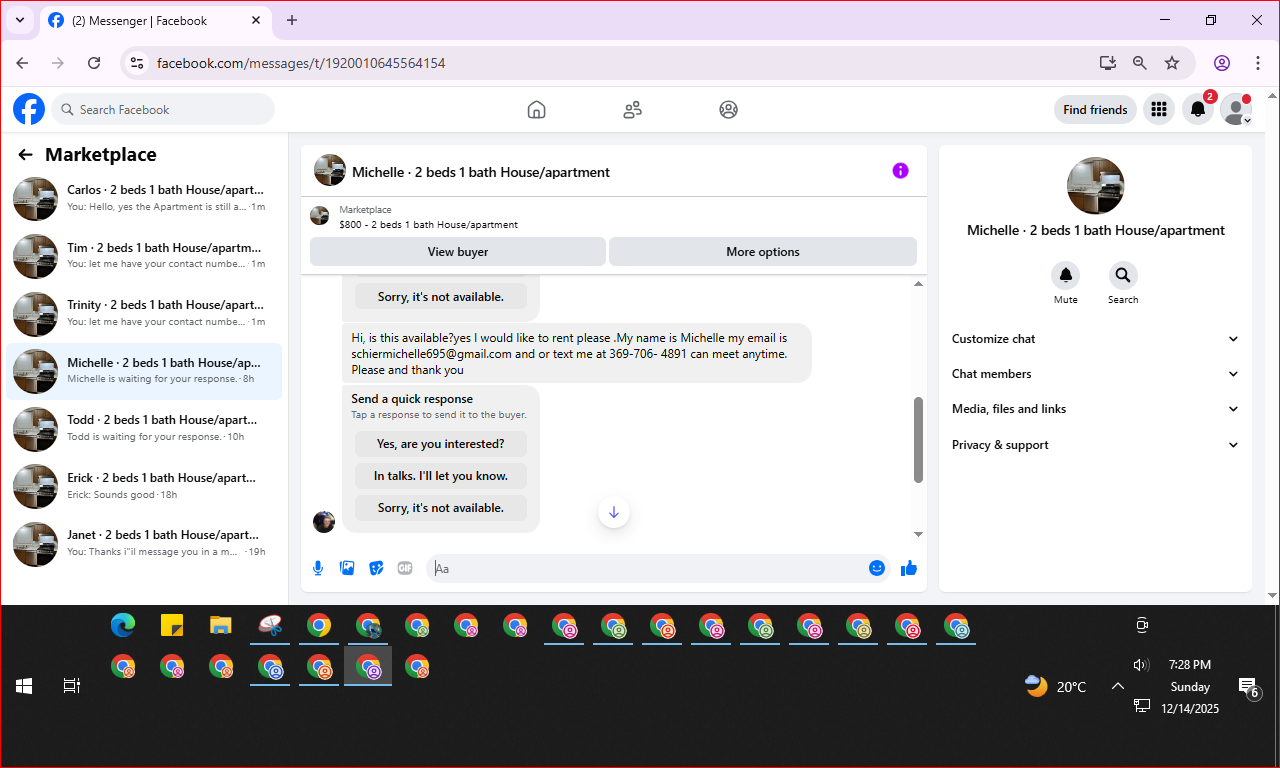This screenshot has width=1280, height=768.
Task: Open conversation information purple icon
Action: [900, 171]
